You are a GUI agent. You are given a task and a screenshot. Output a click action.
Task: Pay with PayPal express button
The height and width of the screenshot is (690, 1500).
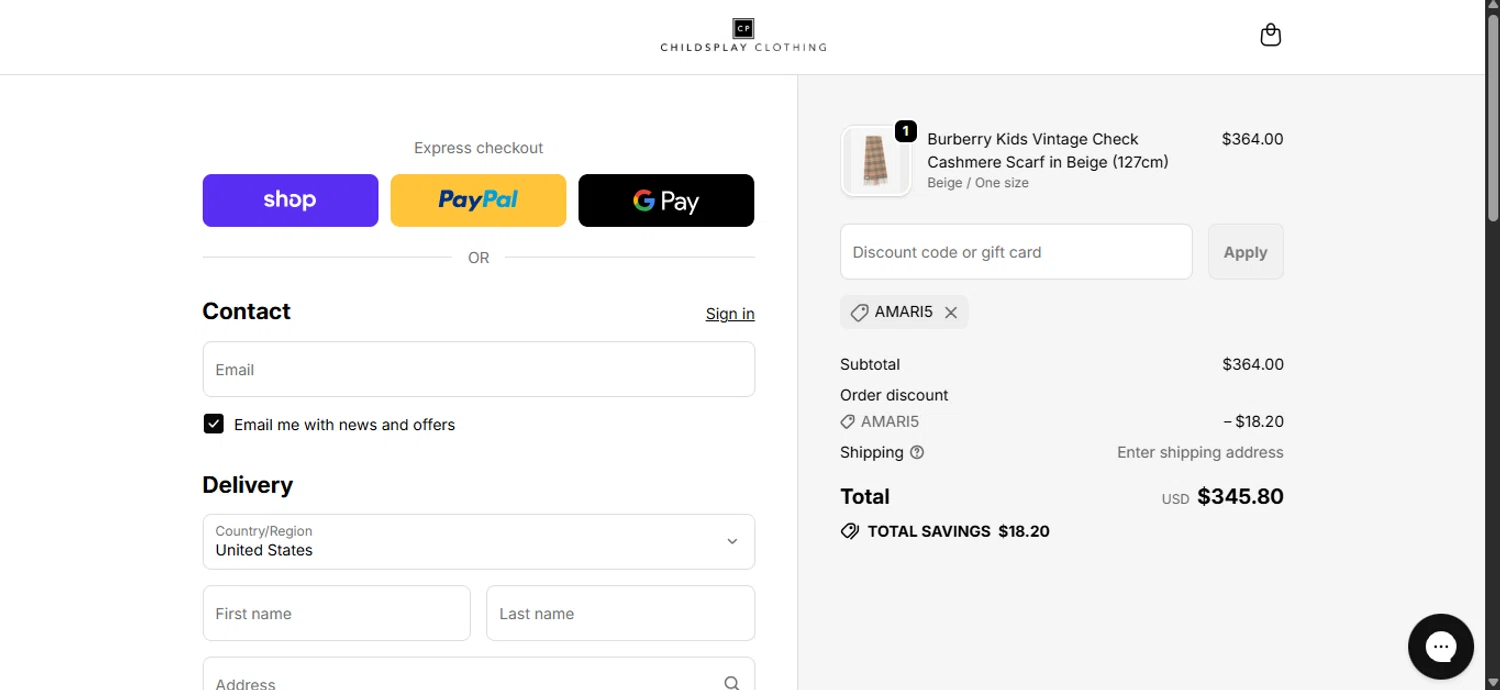(478, 200)
